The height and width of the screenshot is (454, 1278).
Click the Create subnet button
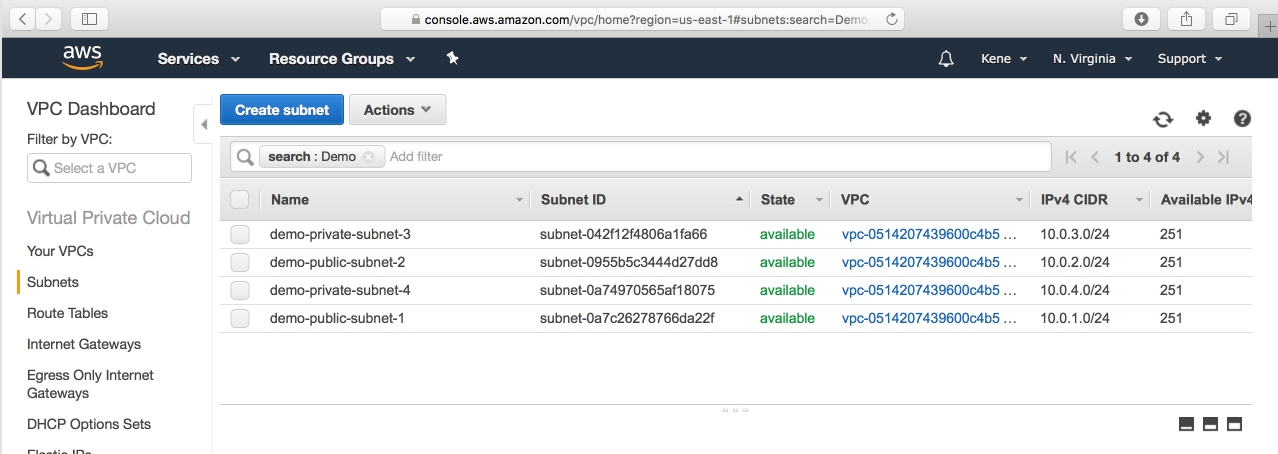(282, 110)
